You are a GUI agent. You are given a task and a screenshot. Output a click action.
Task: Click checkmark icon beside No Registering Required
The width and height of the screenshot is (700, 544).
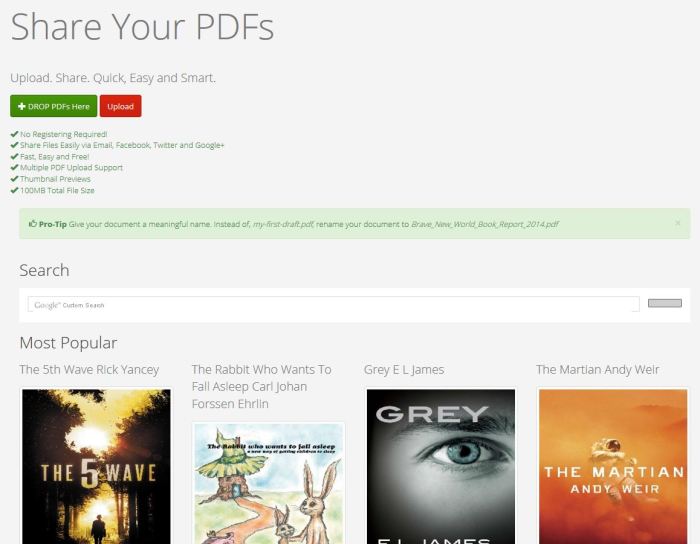pos(14,134)
